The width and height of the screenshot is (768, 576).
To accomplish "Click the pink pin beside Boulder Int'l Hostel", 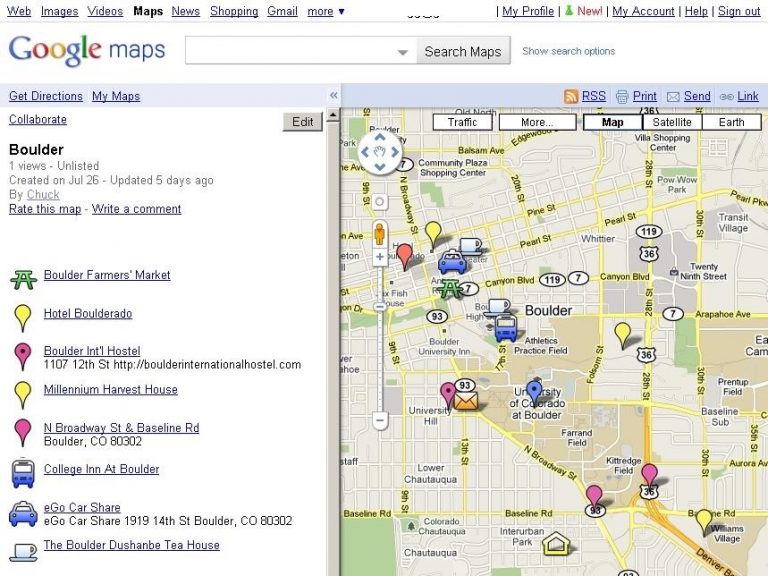I will 23,356.
